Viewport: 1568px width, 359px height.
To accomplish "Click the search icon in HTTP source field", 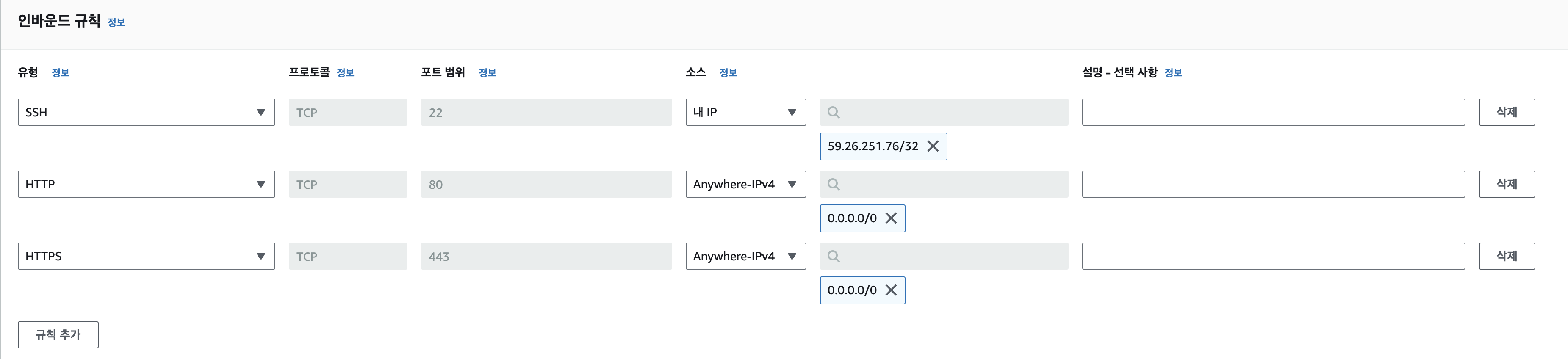I will pos(833,184).
